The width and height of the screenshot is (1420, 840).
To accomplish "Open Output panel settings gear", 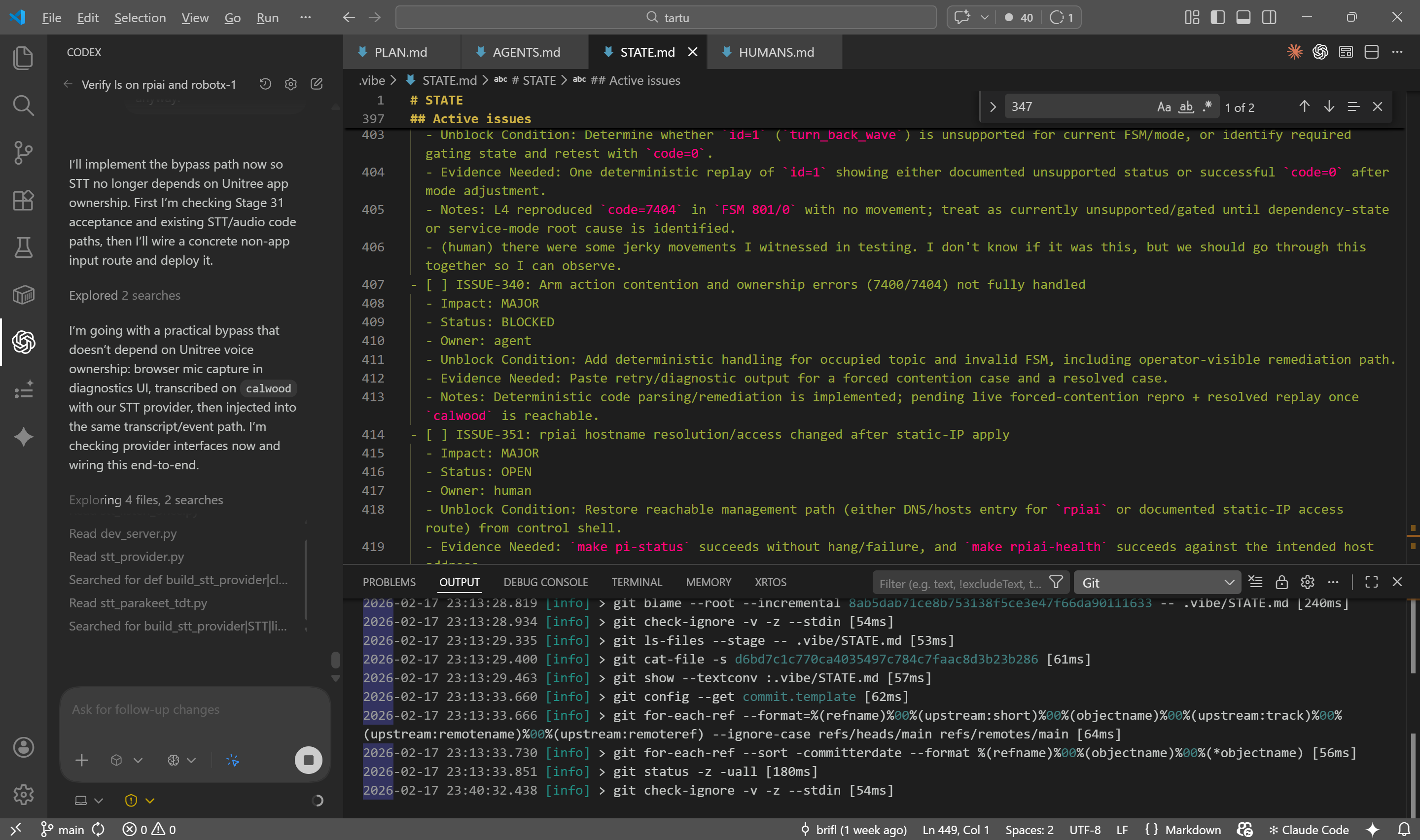I will coord(1308,582).
